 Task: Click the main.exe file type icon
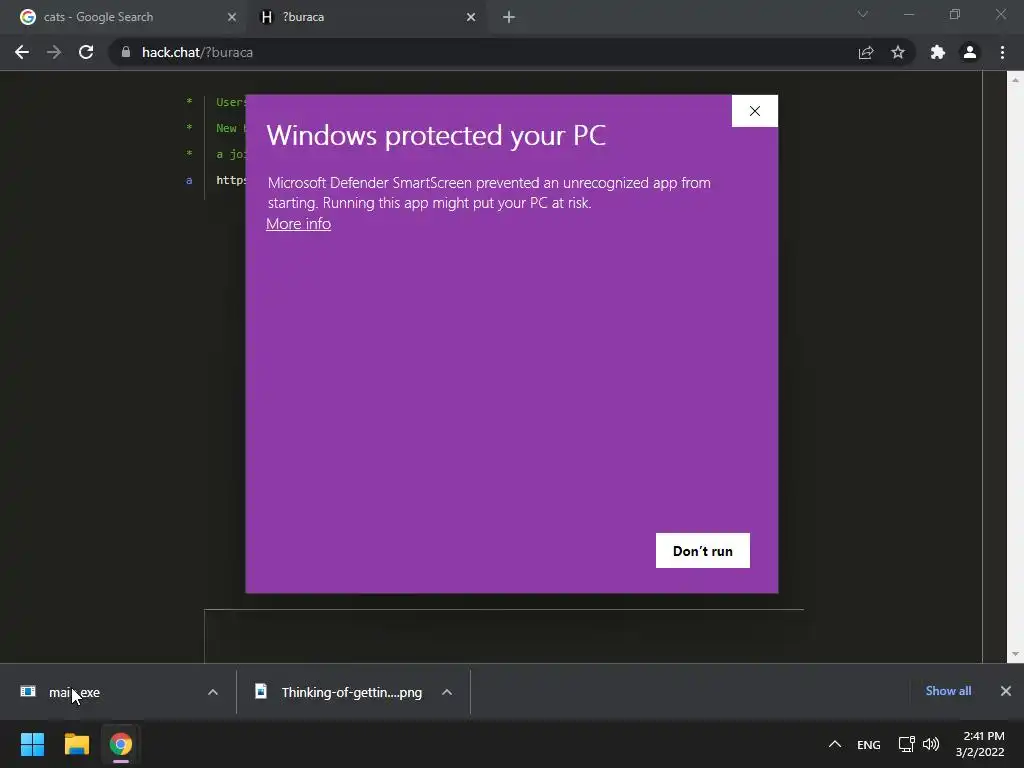tap(27, 692)
